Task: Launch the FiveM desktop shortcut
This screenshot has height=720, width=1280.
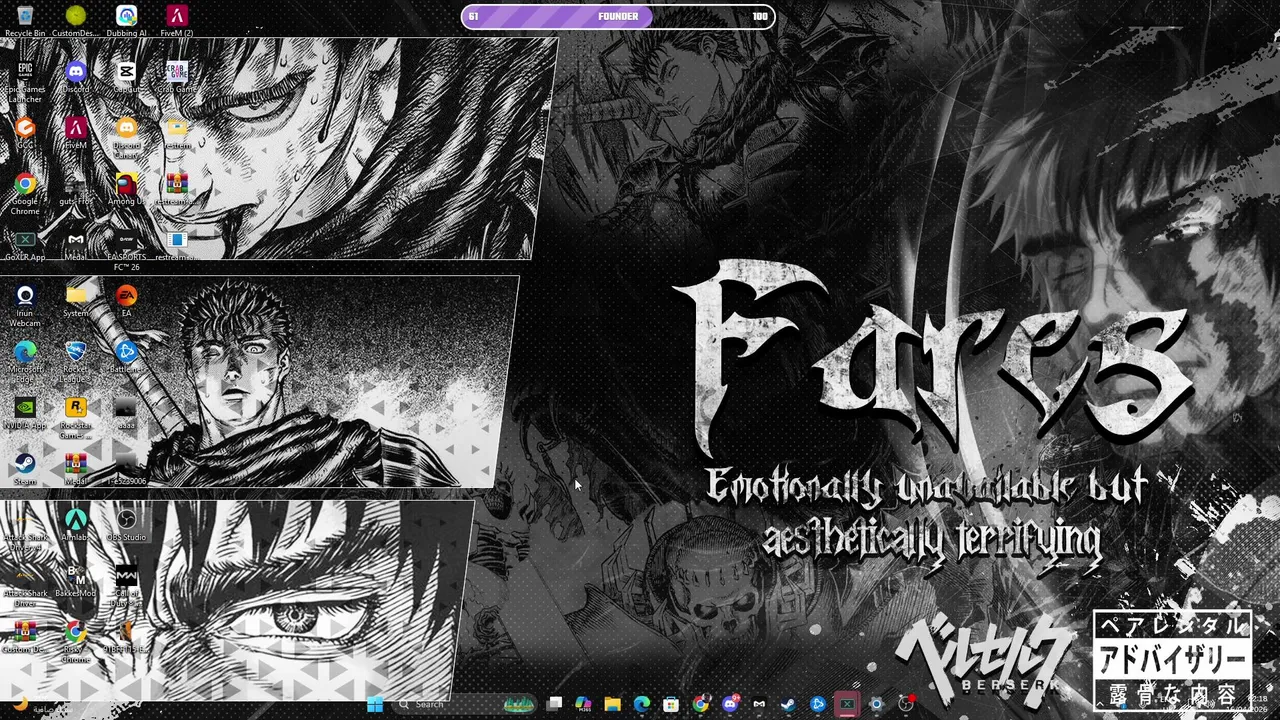Action: 76,132
